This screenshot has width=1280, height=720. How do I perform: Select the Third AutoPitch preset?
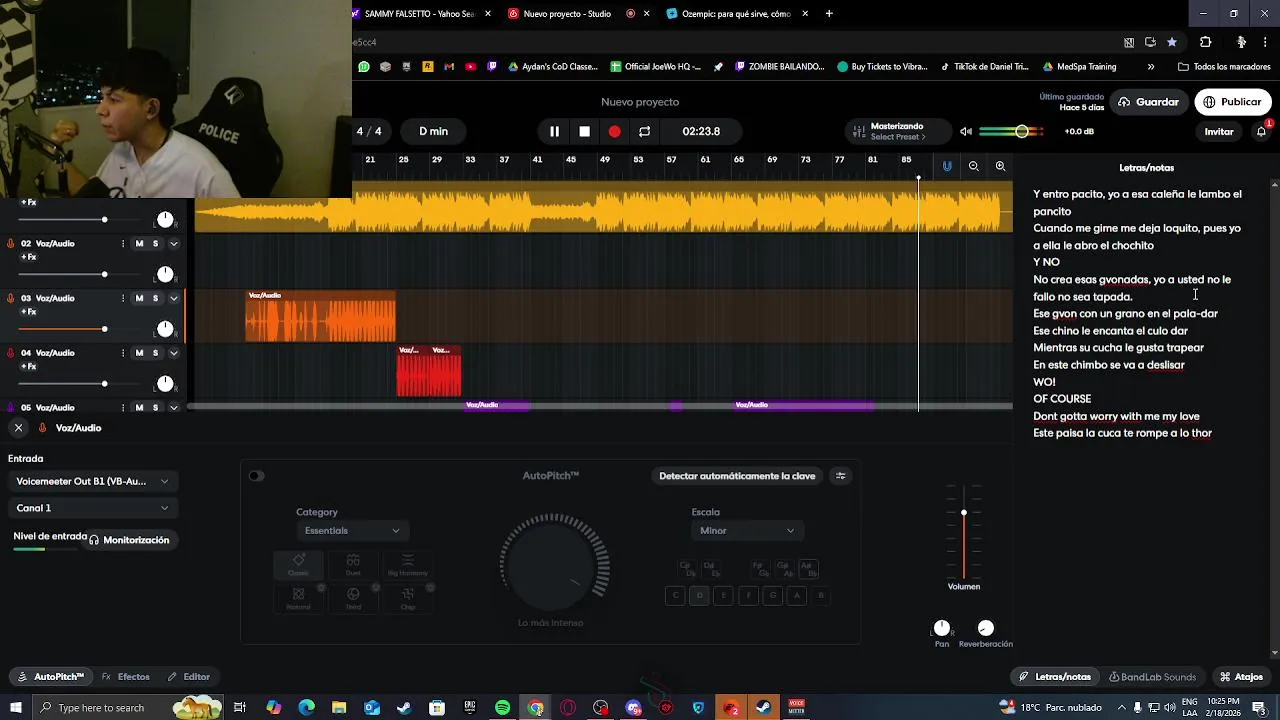click(353, 599)
